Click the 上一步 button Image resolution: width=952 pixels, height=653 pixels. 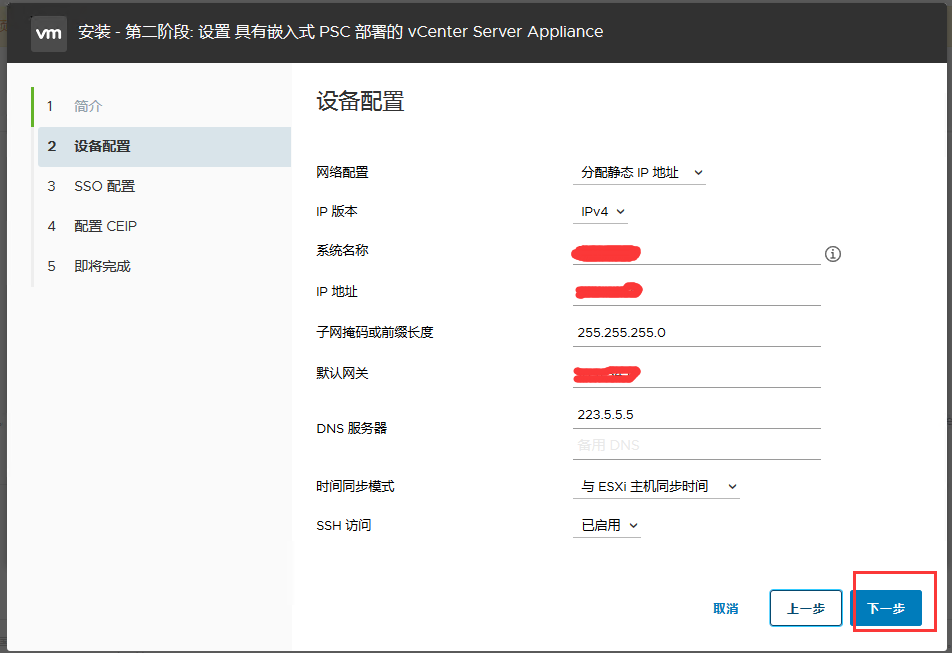806,608
